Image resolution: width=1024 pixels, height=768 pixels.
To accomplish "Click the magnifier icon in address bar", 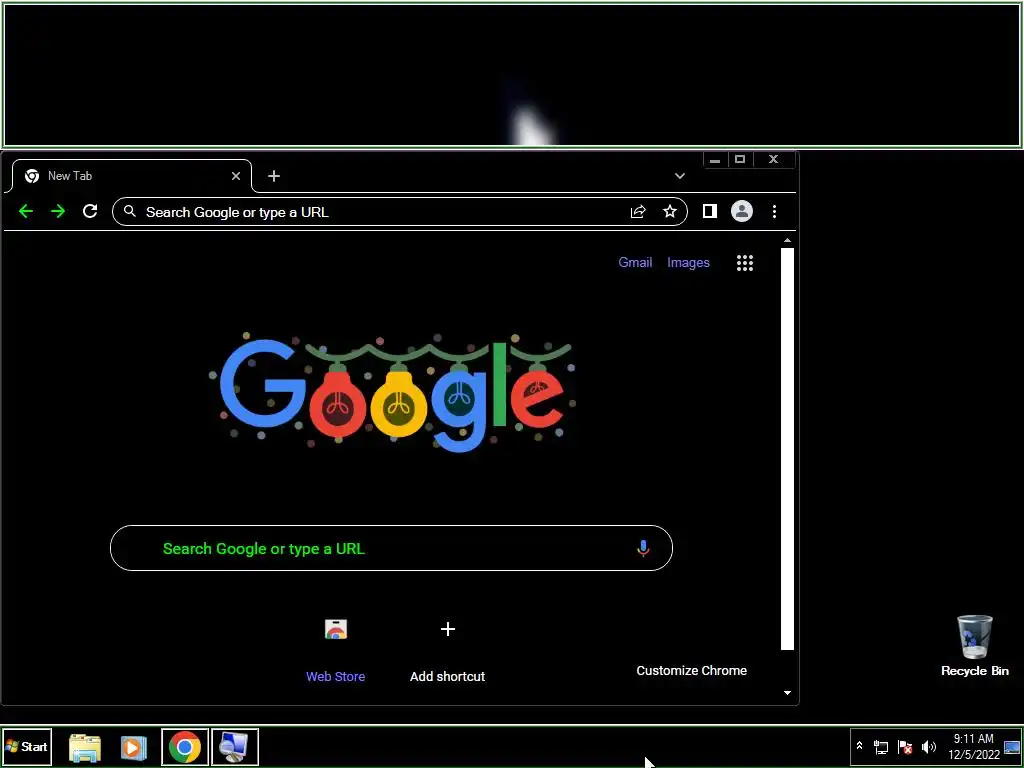I will (130, 212).
